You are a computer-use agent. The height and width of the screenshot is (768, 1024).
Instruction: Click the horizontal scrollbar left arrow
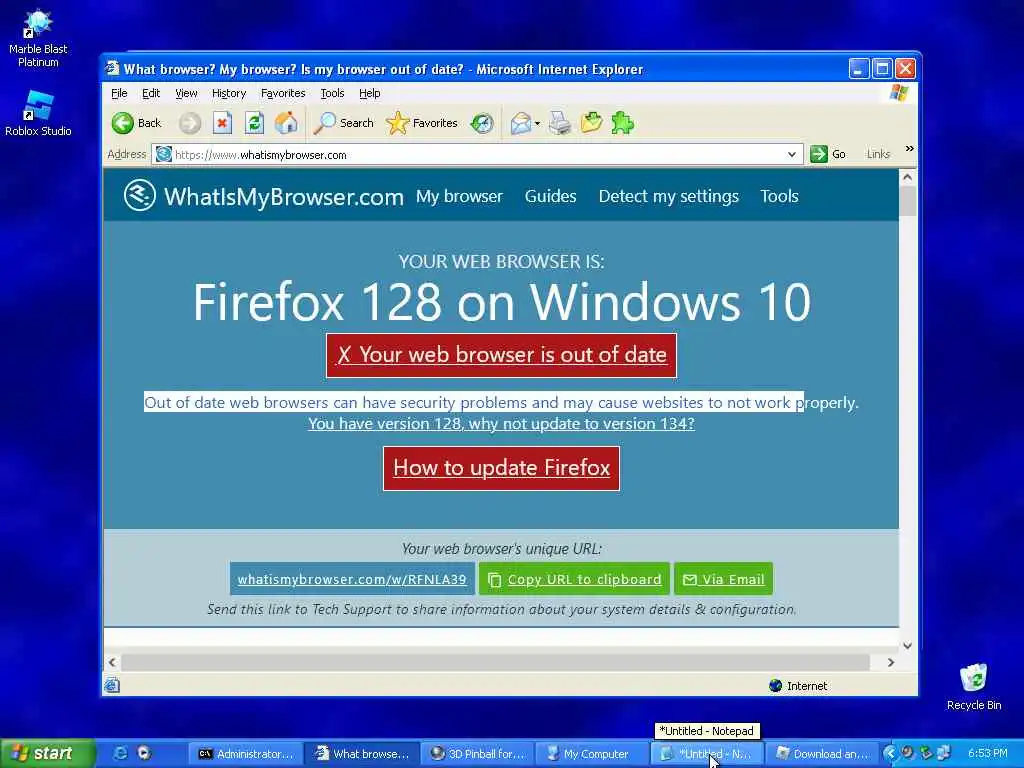[112, 662]
